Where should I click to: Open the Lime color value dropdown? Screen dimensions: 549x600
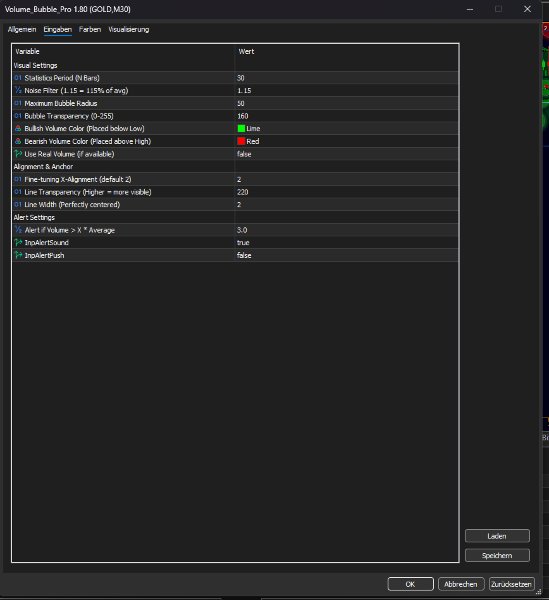(x=347, y=129)
